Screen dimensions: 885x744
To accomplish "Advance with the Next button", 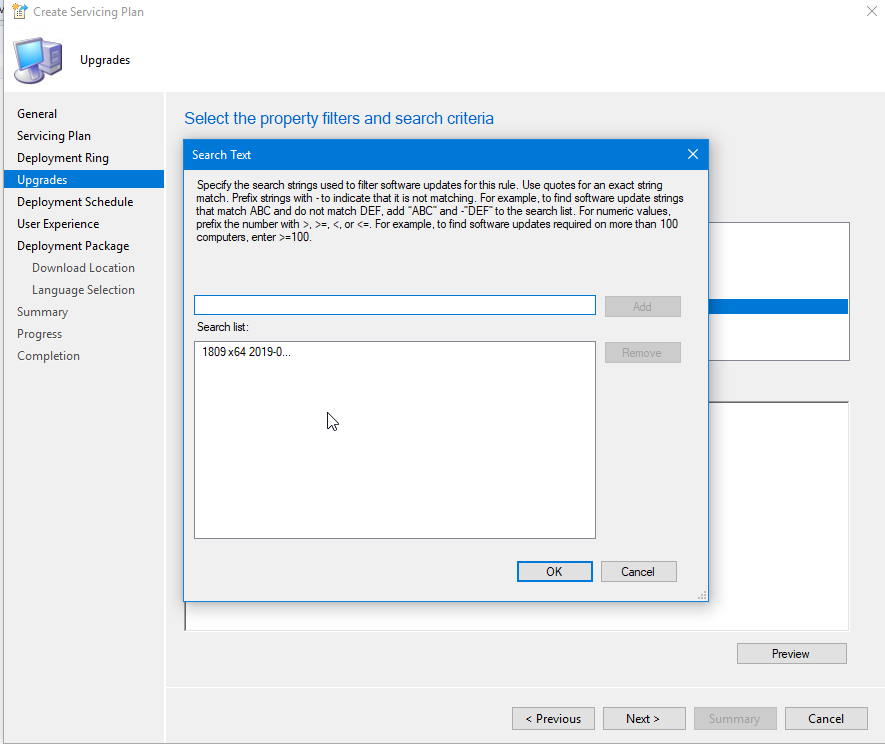I will tap(644, 719).
